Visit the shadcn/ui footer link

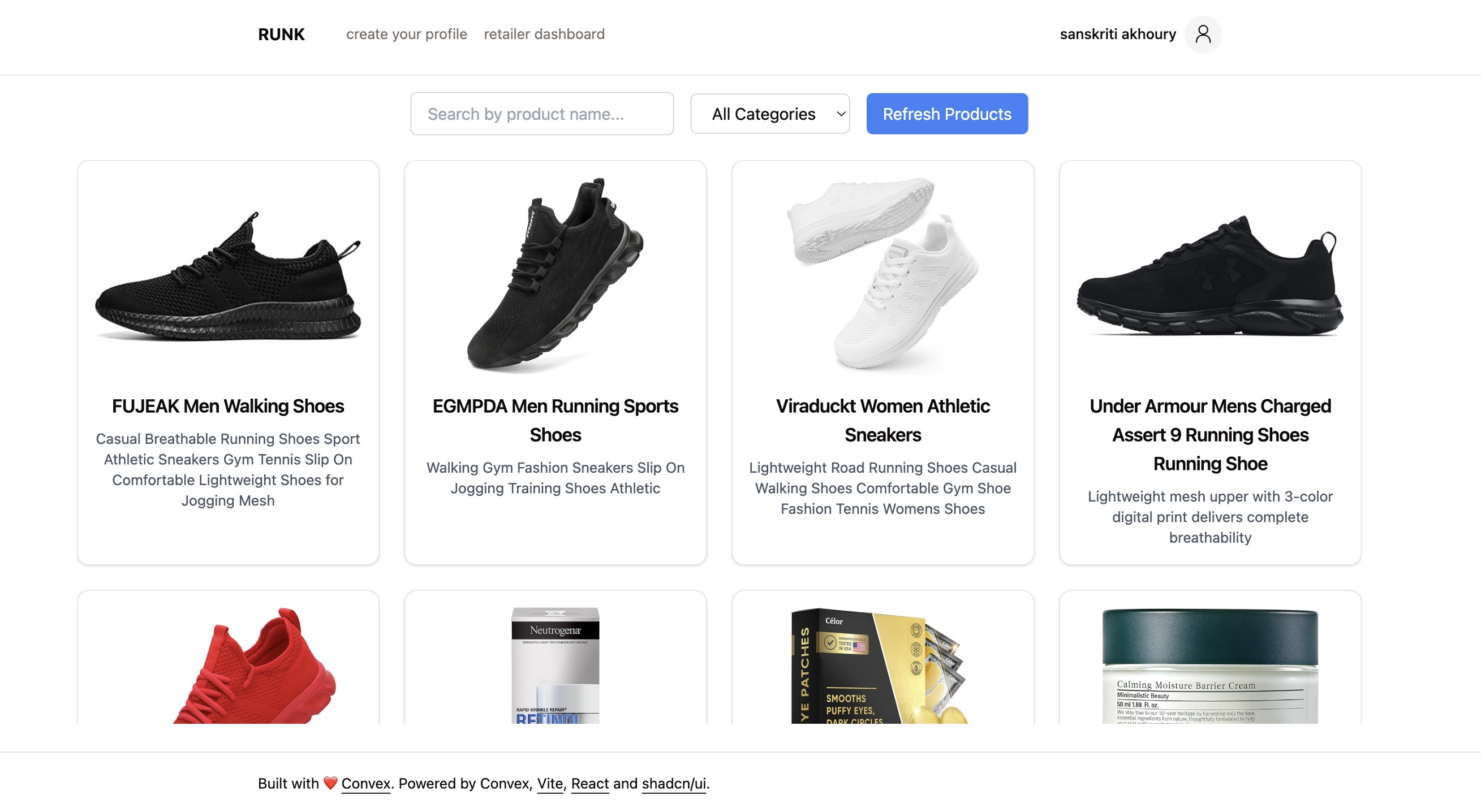(674, 783)
